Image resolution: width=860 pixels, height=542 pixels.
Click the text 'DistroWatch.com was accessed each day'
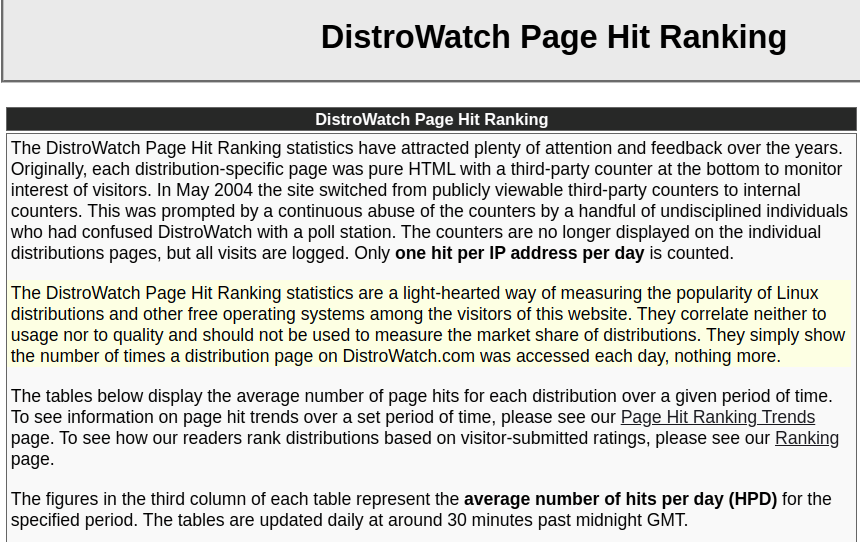[505, 356]
